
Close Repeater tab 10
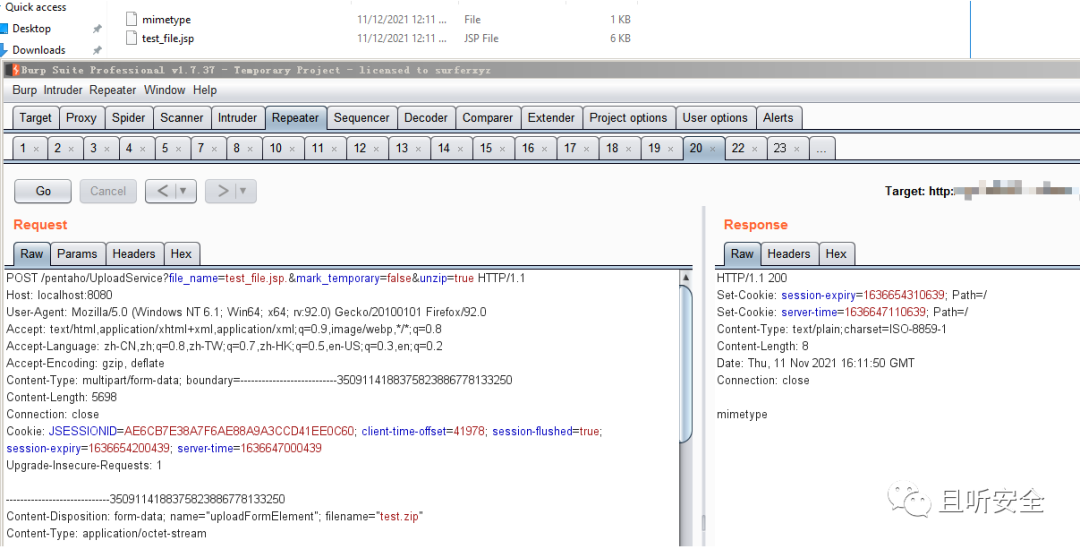pos(292,149)
